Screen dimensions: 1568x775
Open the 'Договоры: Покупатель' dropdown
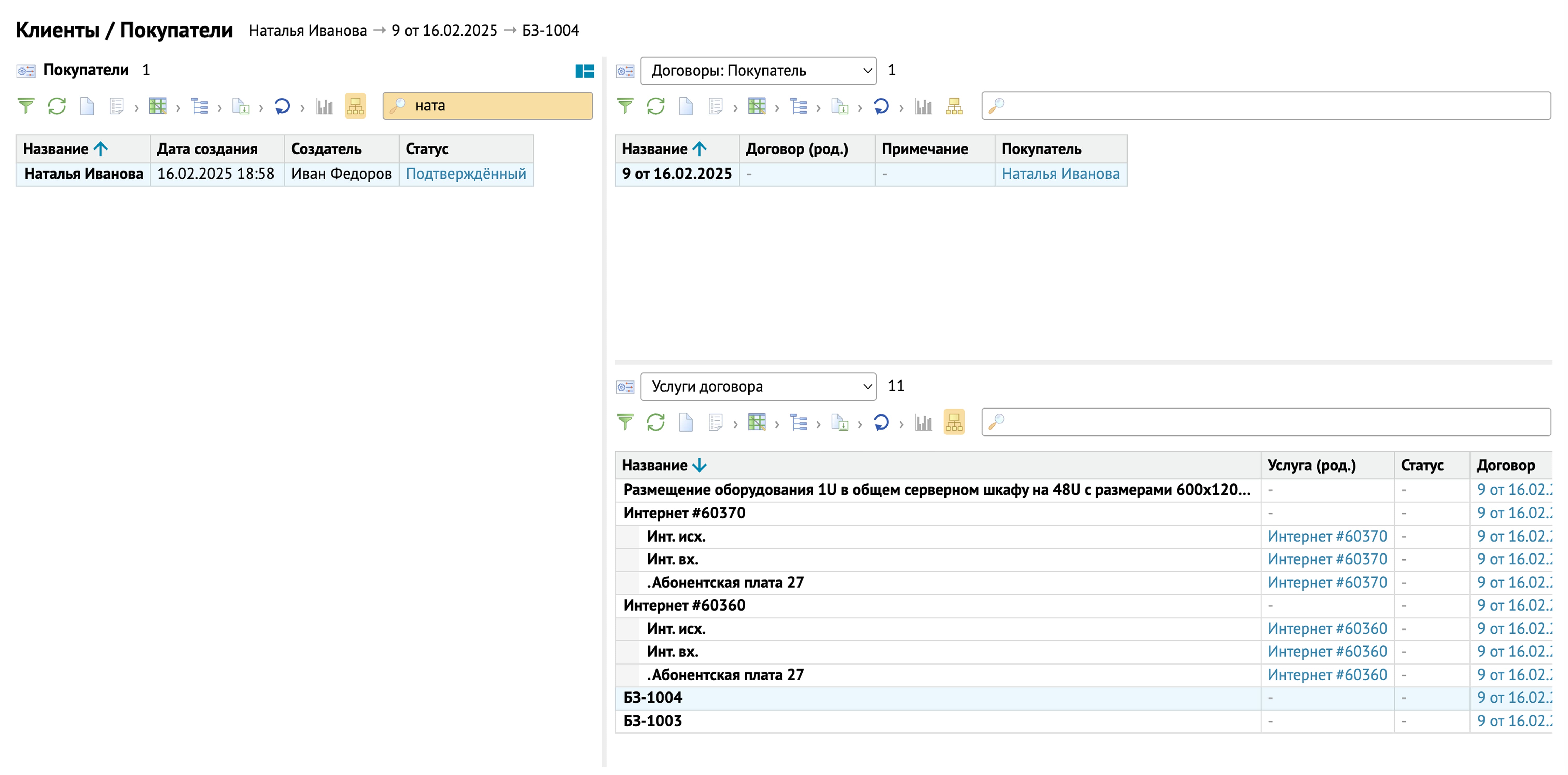click(758, 71)
